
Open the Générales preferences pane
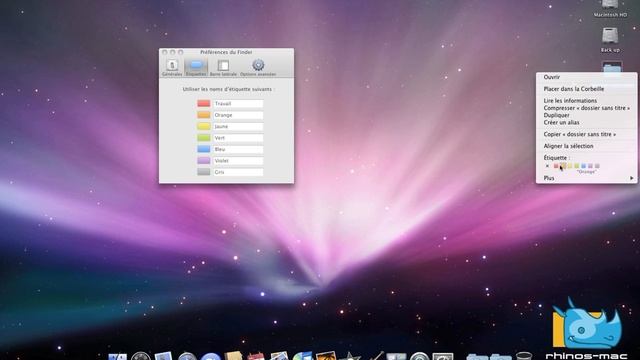172,68
